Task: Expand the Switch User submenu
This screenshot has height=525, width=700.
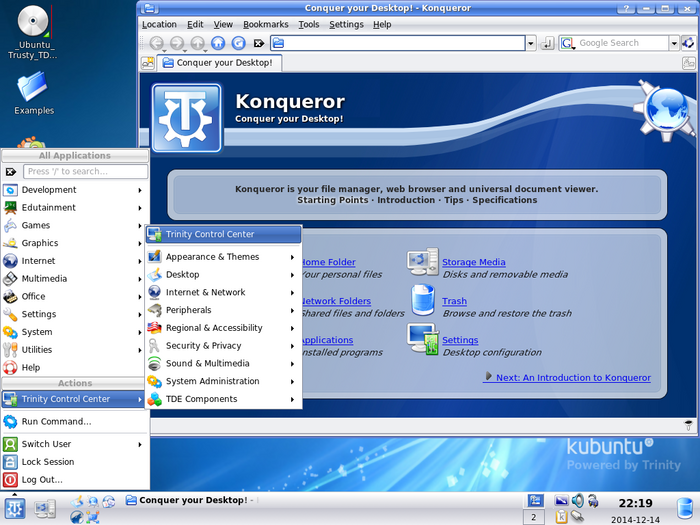Action: pos(75,444)
